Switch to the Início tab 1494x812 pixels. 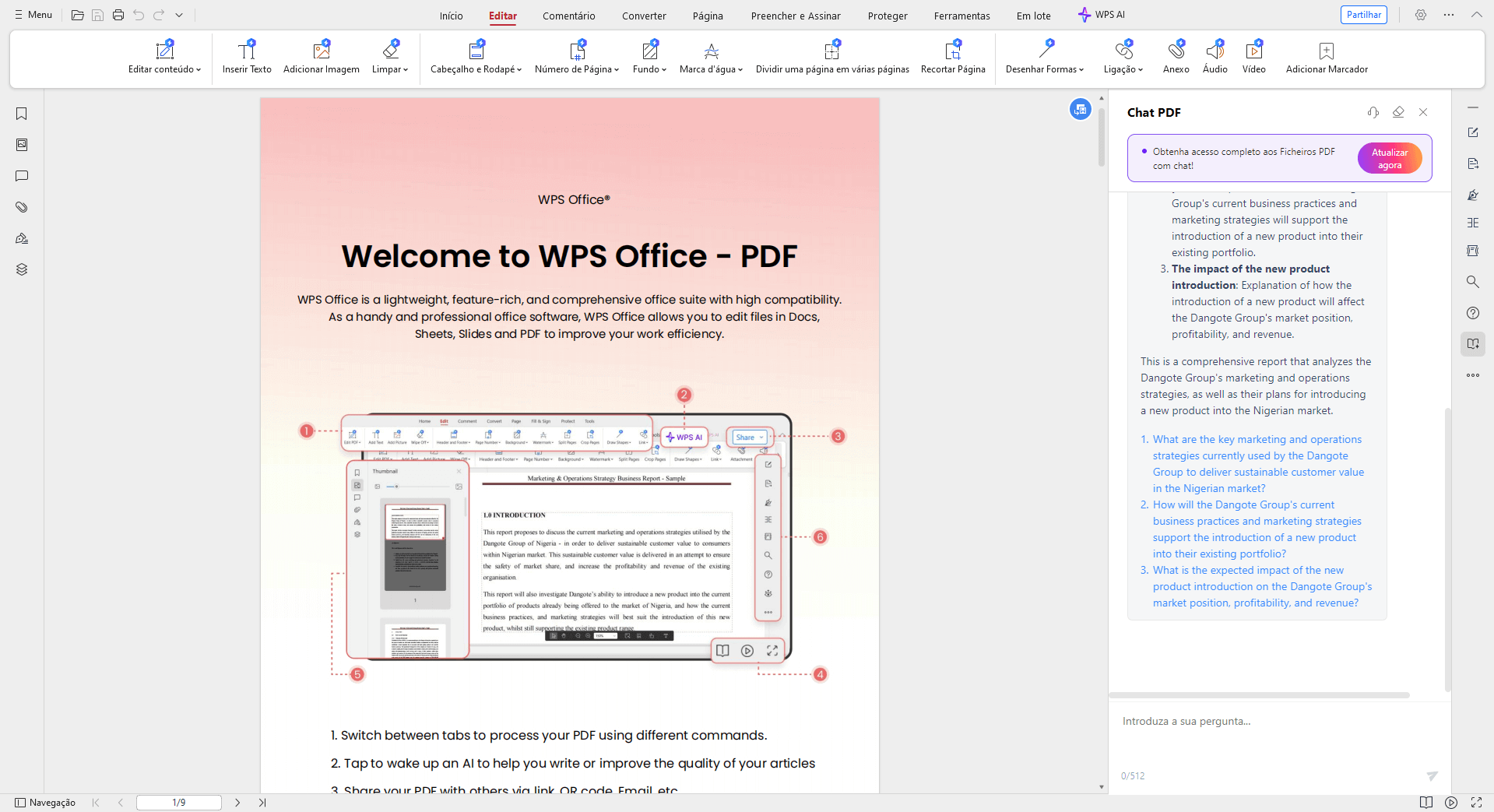point(451,16)
